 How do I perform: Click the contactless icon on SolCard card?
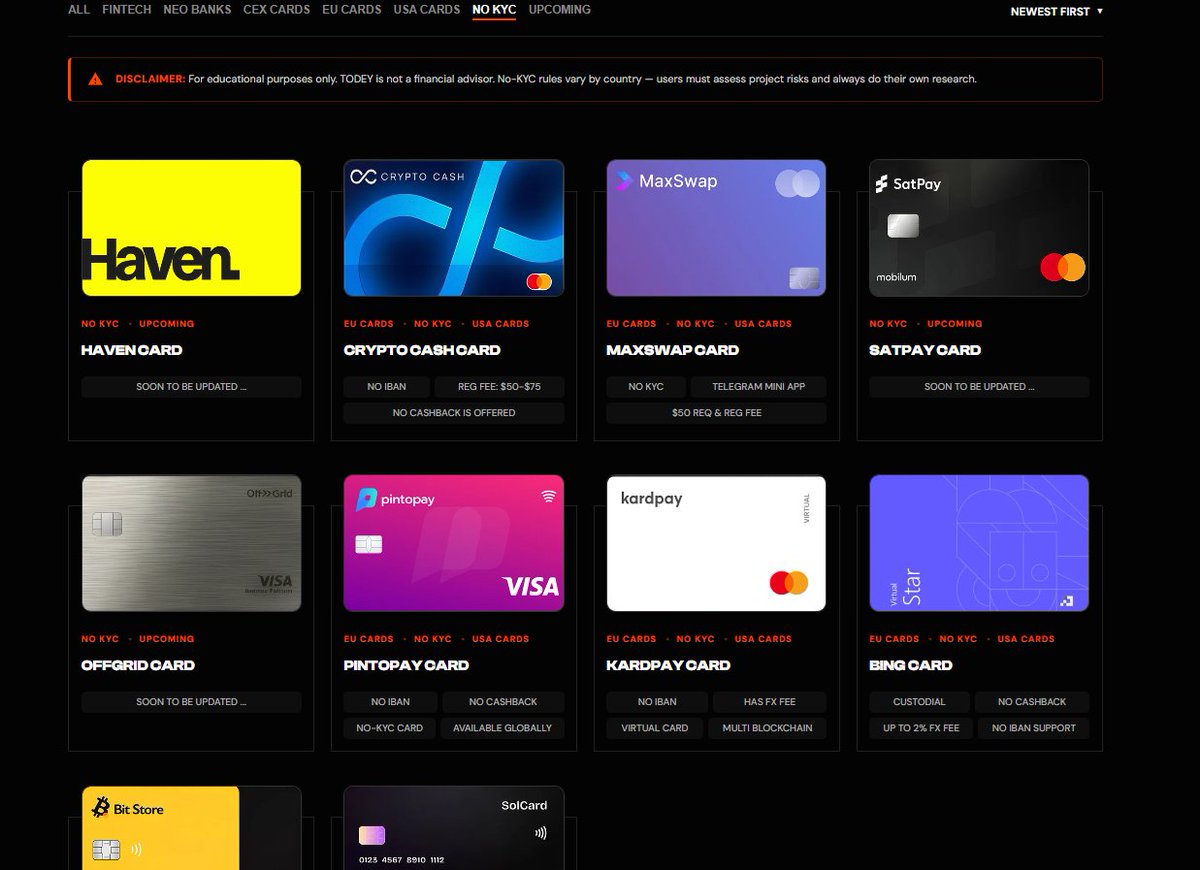point(540,831)
